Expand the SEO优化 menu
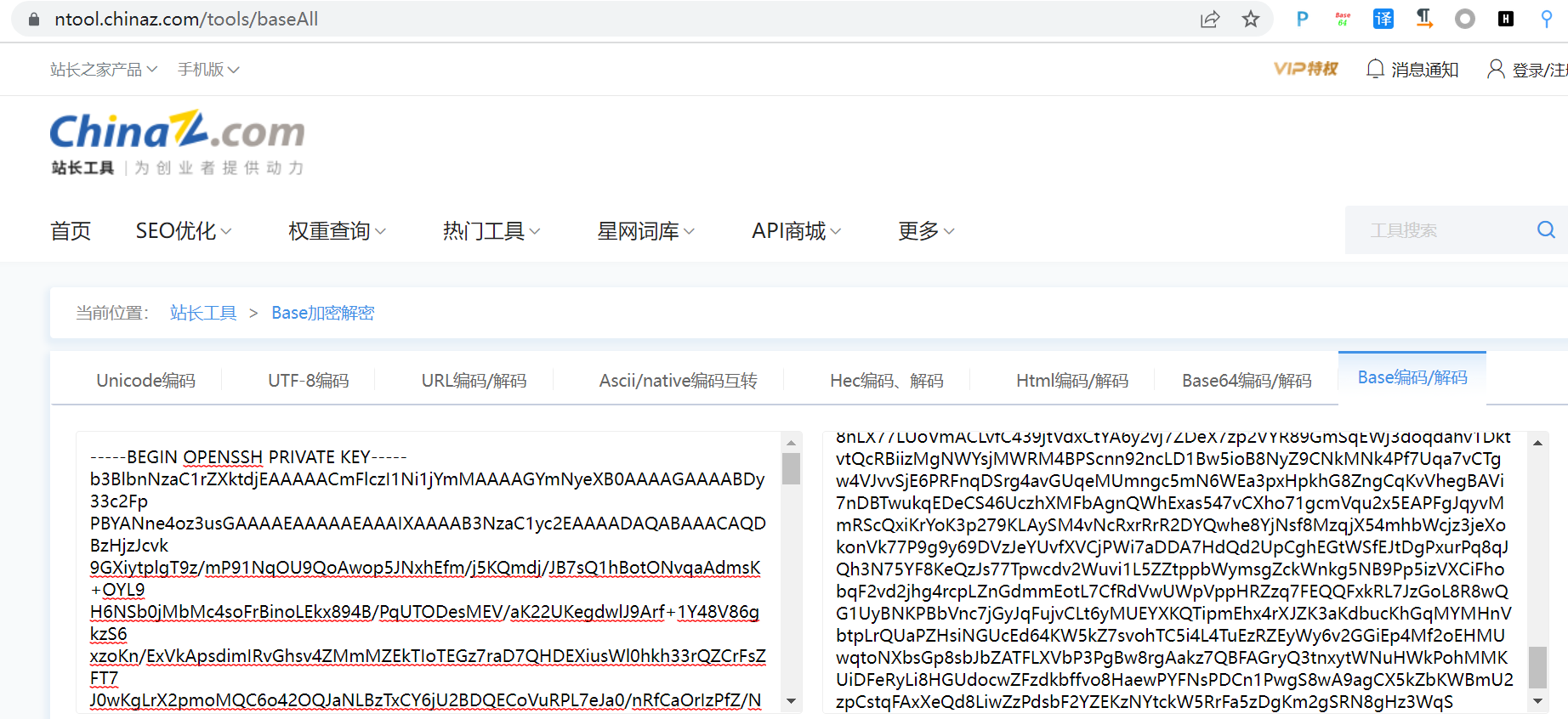This screenshot has width=1568, height=719. (184, 230)
